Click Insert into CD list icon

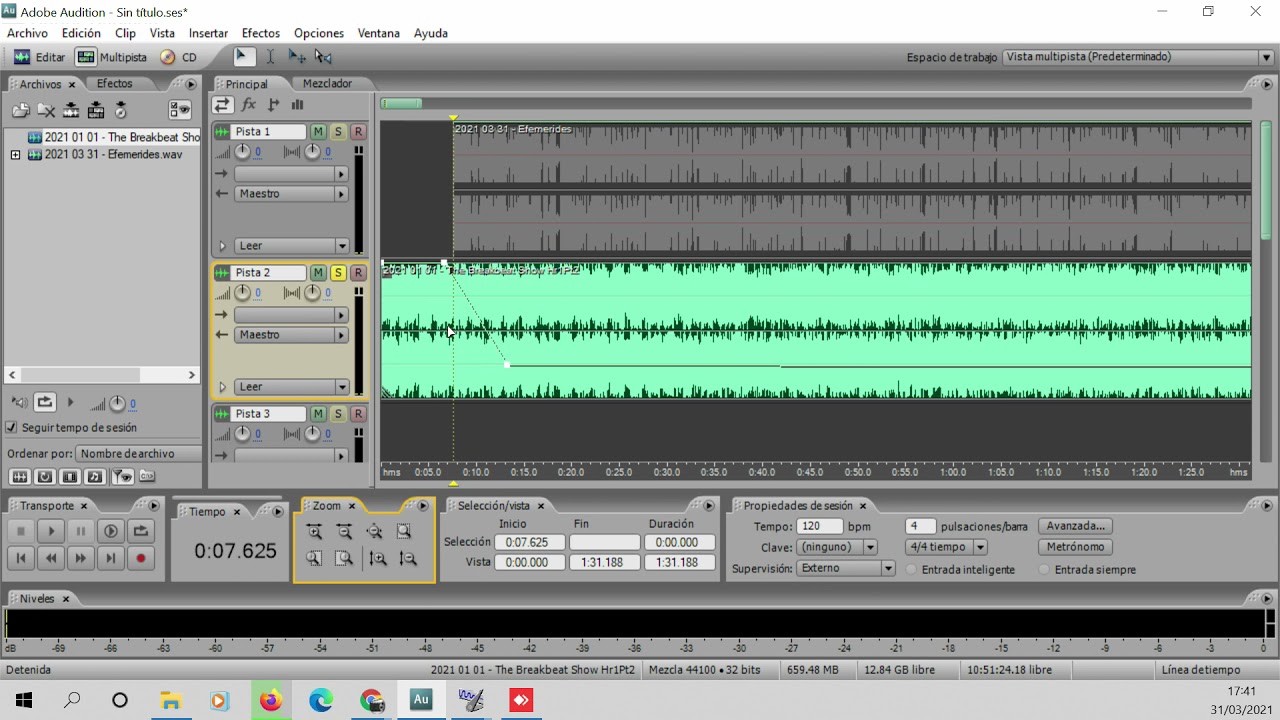pos(96,110)
